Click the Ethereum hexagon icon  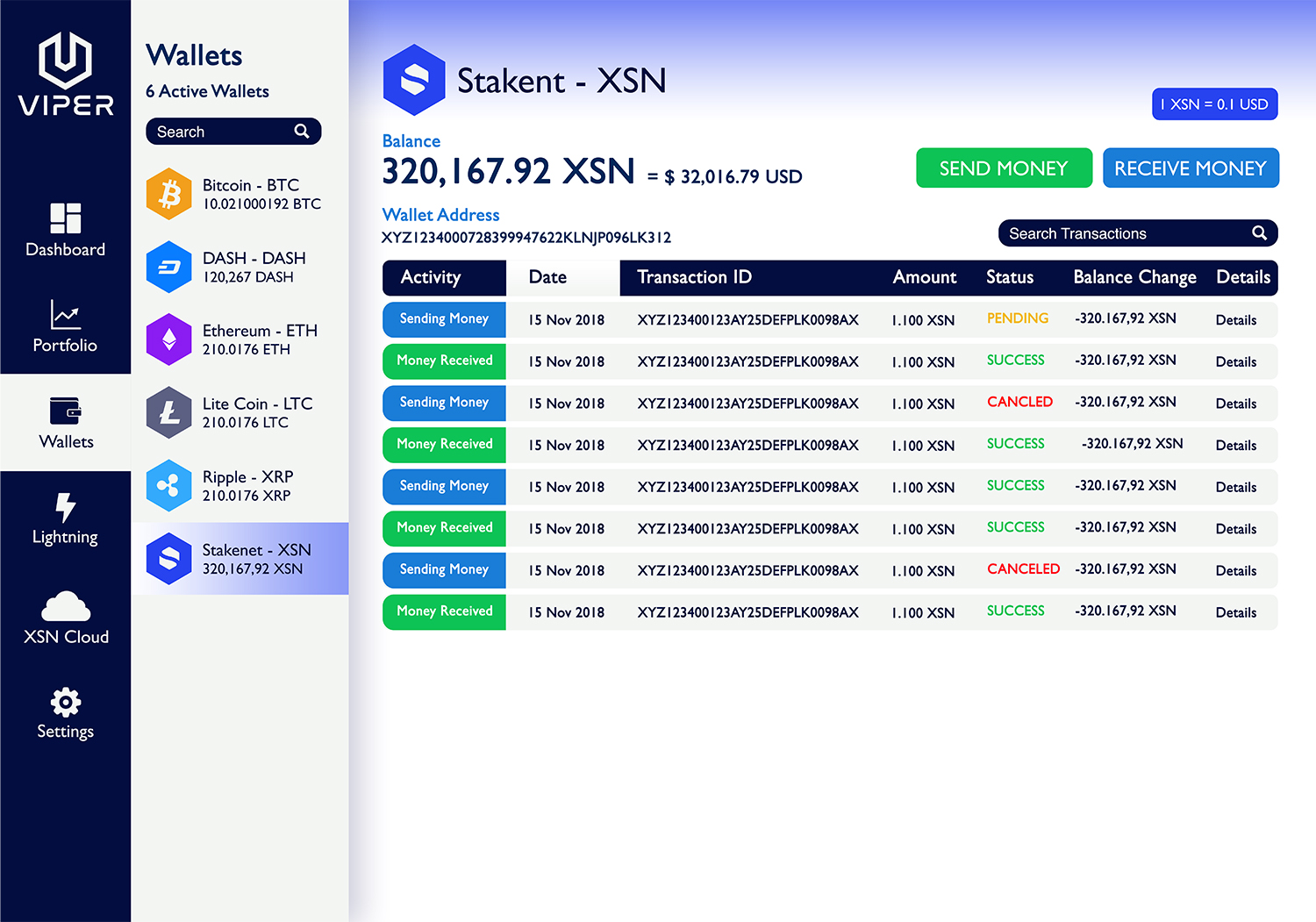168,339
